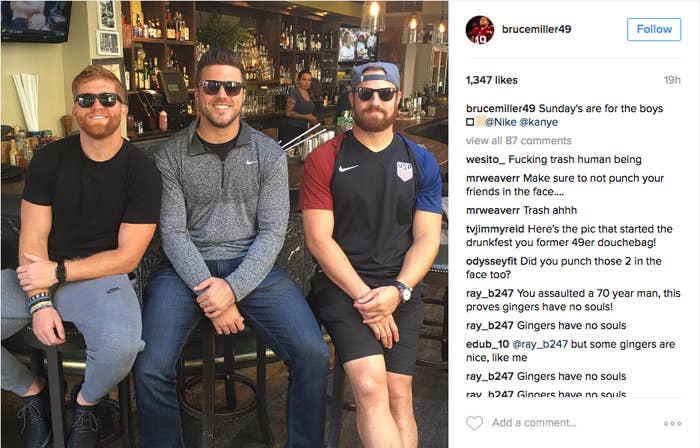700x448 pixels.
Task: Open the 1,347 likes count
Action: [x=492, y=80]
